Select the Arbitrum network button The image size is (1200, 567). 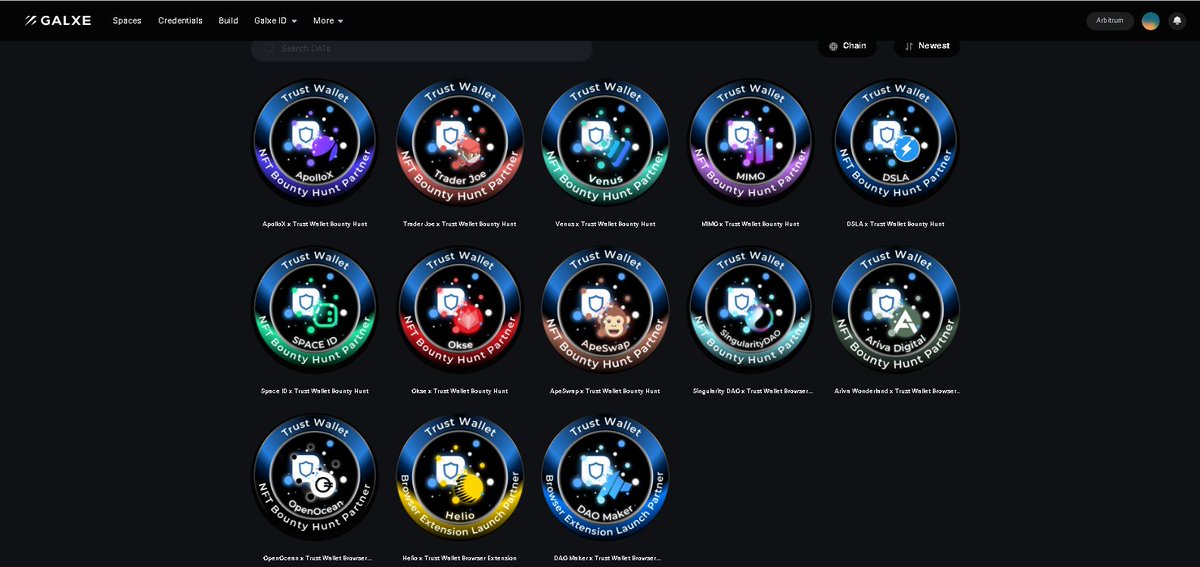coord(1110,20)
